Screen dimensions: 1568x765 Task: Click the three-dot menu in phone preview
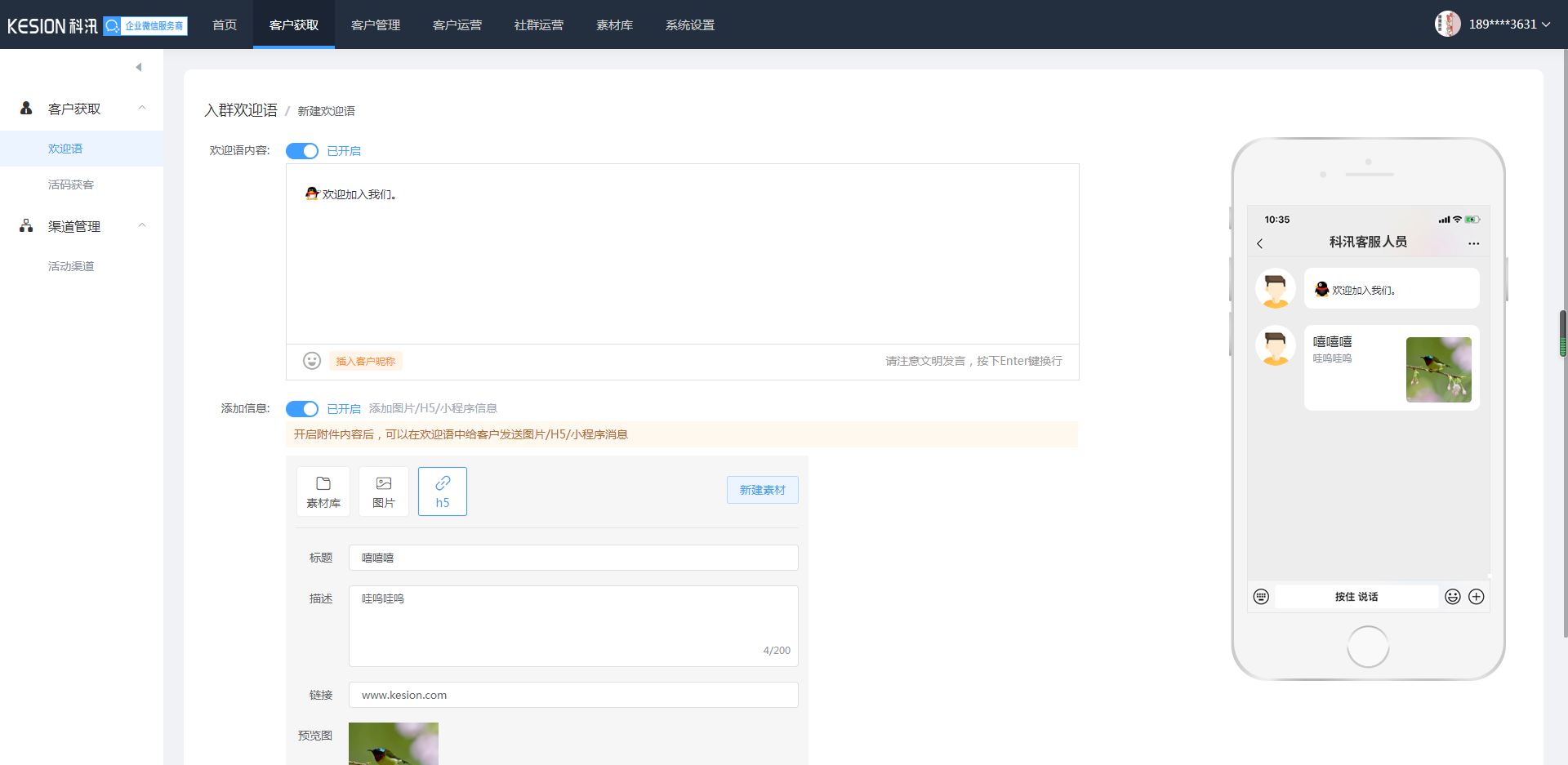pos(1473,243)
